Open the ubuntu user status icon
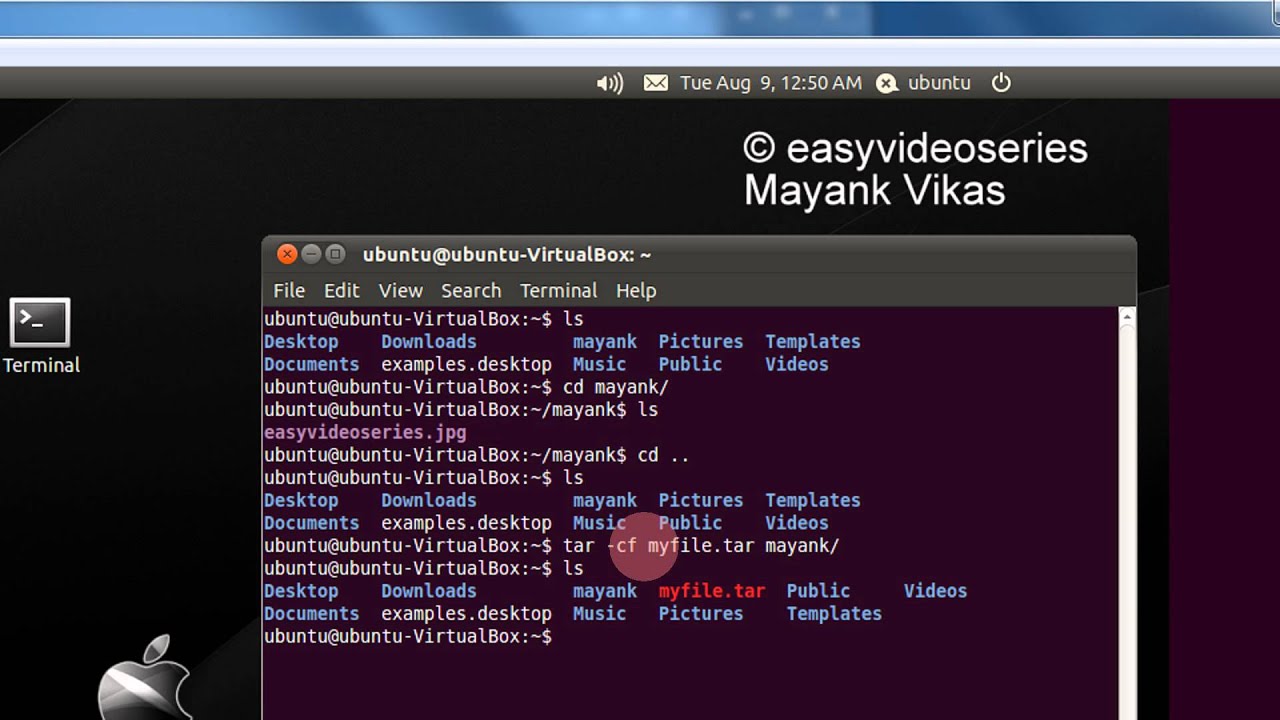Image resolution: width=1280 pixels, height=720 pixels. (887, 84)
